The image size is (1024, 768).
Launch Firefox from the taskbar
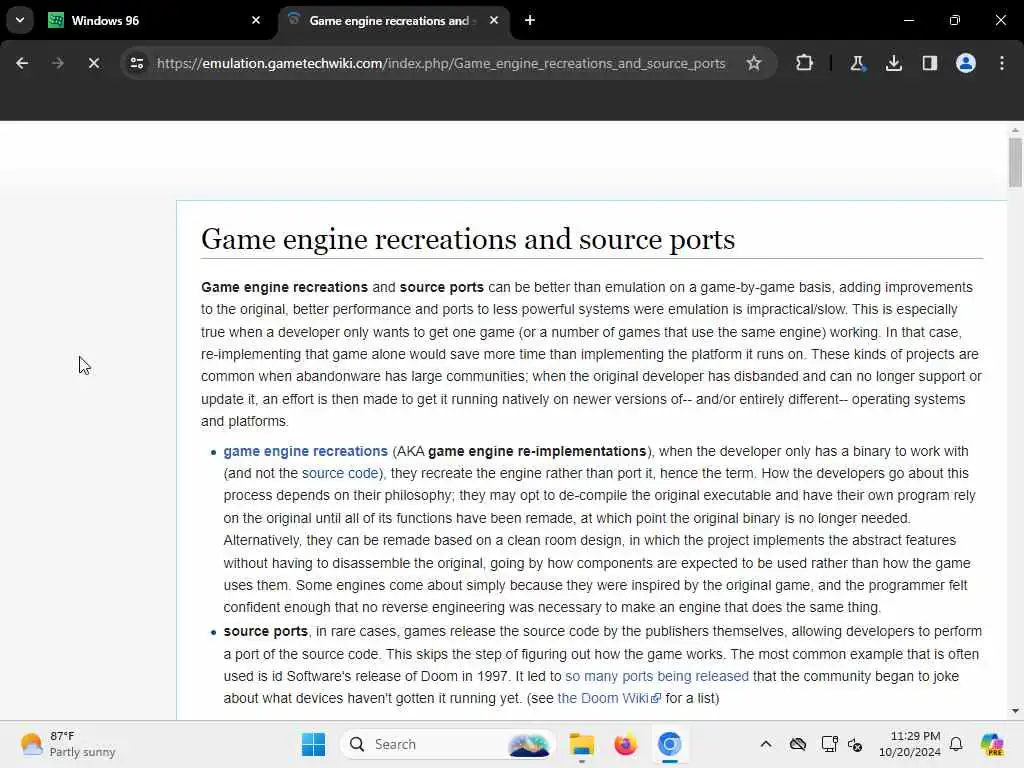(626, 744)
